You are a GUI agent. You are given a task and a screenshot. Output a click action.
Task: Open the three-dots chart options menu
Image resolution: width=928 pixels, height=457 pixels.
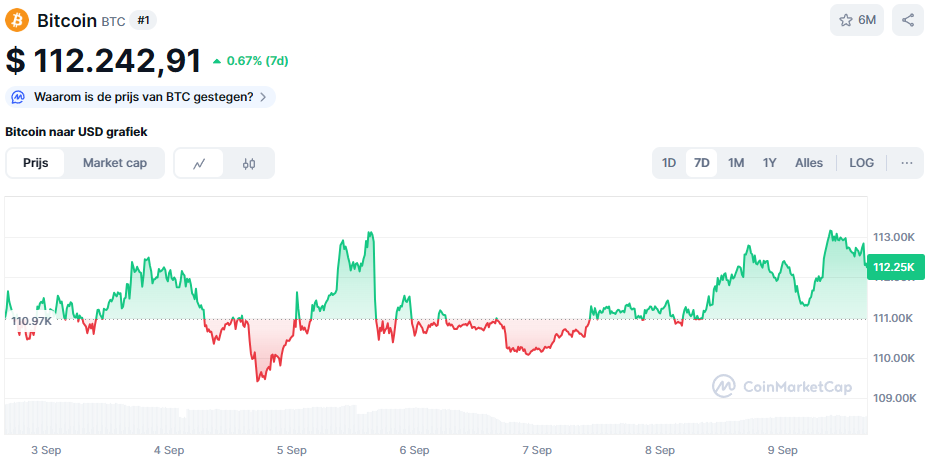(907, 163)
